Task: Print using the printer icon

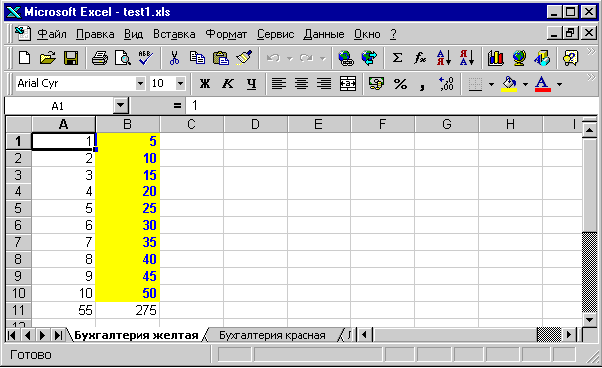Action: (100, 58)
